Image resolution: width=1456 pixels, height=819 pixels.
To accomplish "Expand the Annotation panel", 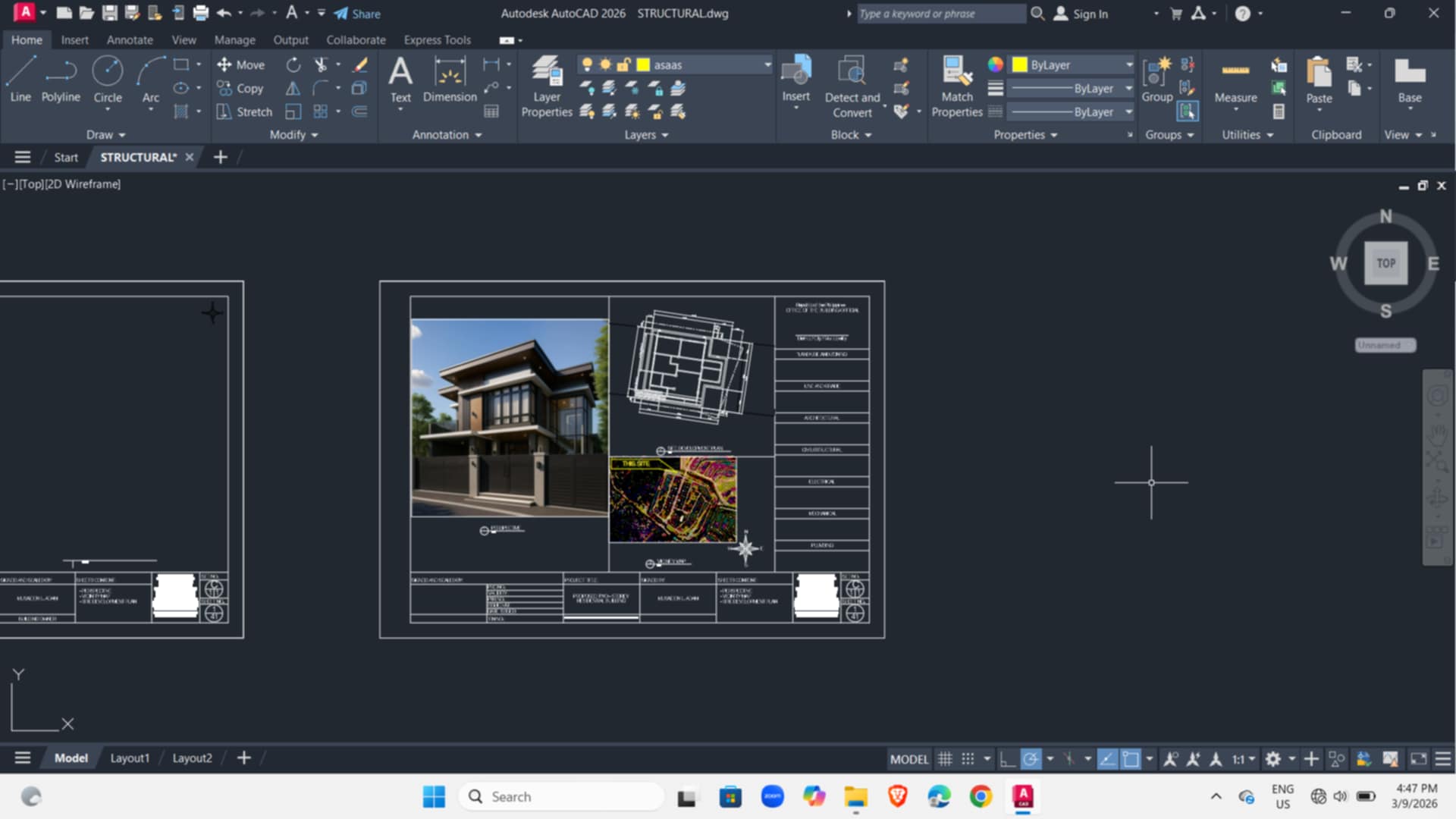I will click(x=447, y=135).
